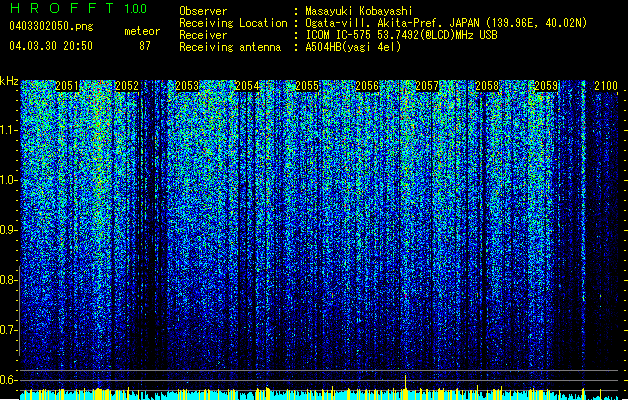Click the 2051 time marker
Image resolution: width=629 pixels, height=400 pixels.
click(x=67, y=86)
